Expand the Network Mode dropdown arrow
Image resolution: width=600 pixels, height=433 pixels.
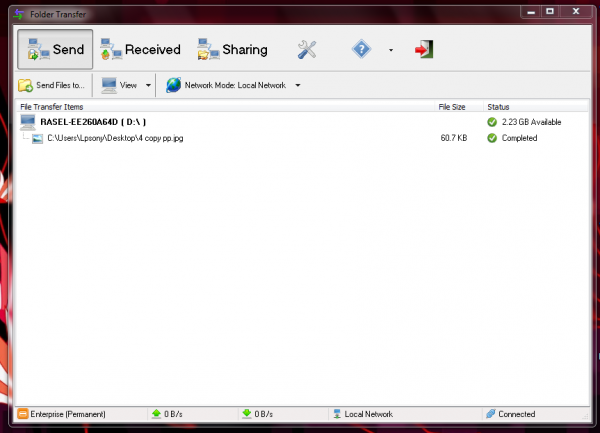[x=298, y=85]
